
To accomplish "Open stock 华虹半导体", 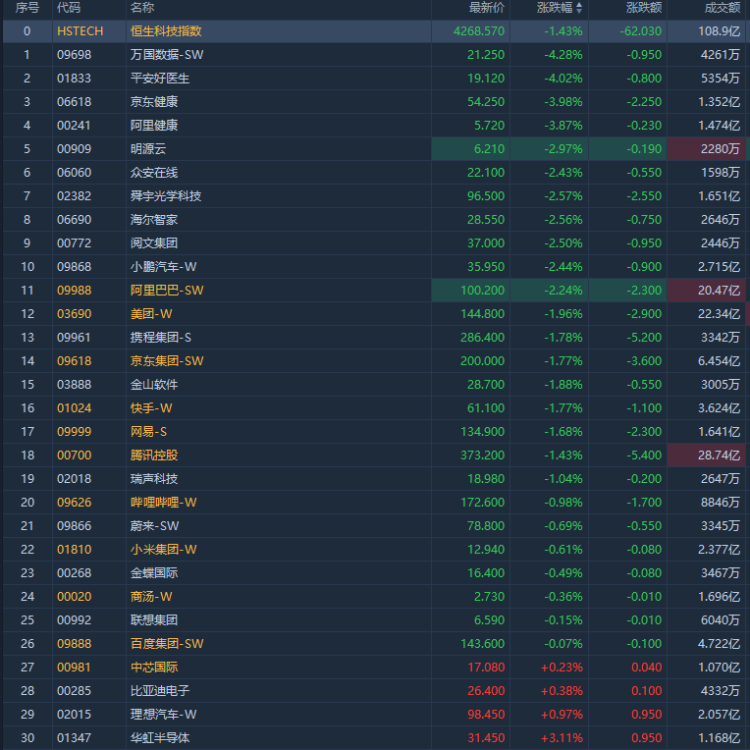I will [160, 738].
